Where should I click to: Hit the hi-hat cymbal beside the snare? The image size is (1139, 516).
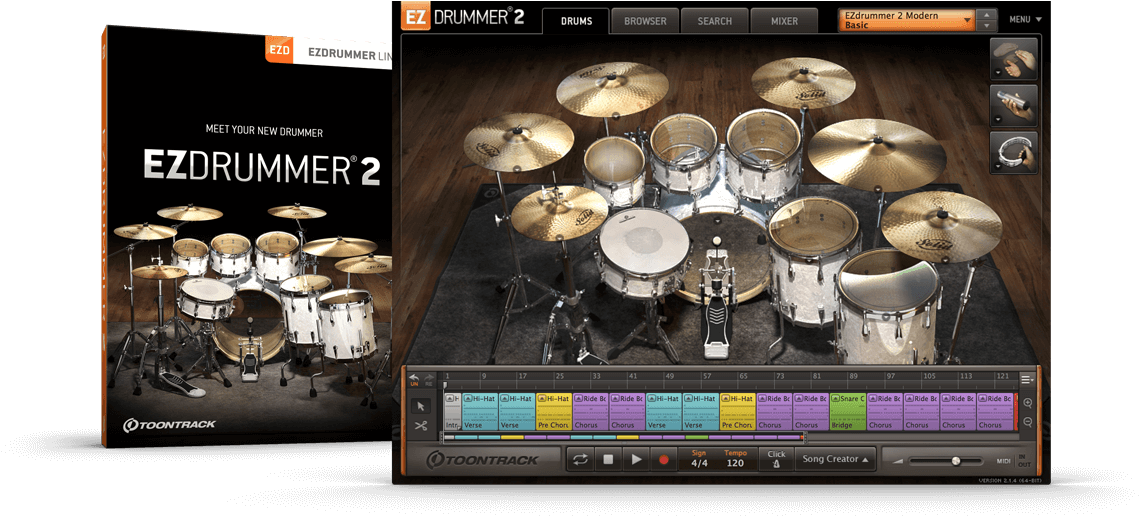point(559,211)
